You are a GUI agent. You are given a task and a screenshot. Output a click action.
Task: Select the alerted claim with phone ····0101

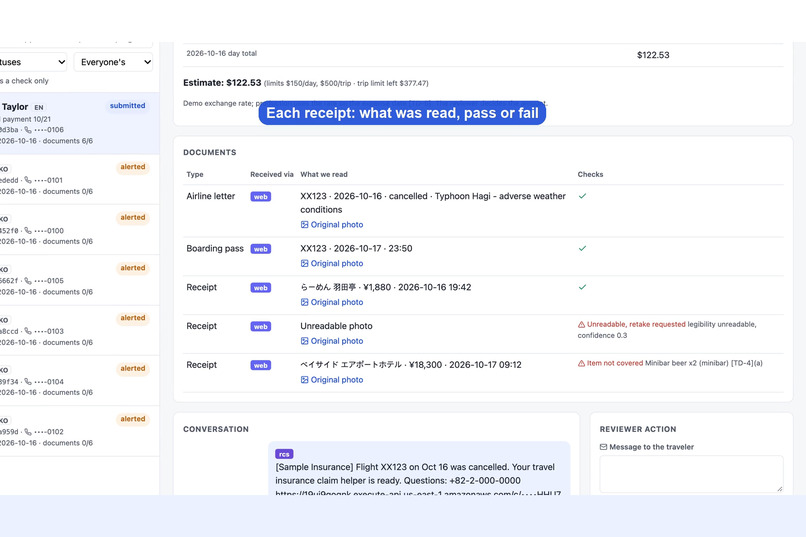pos(79,179)
